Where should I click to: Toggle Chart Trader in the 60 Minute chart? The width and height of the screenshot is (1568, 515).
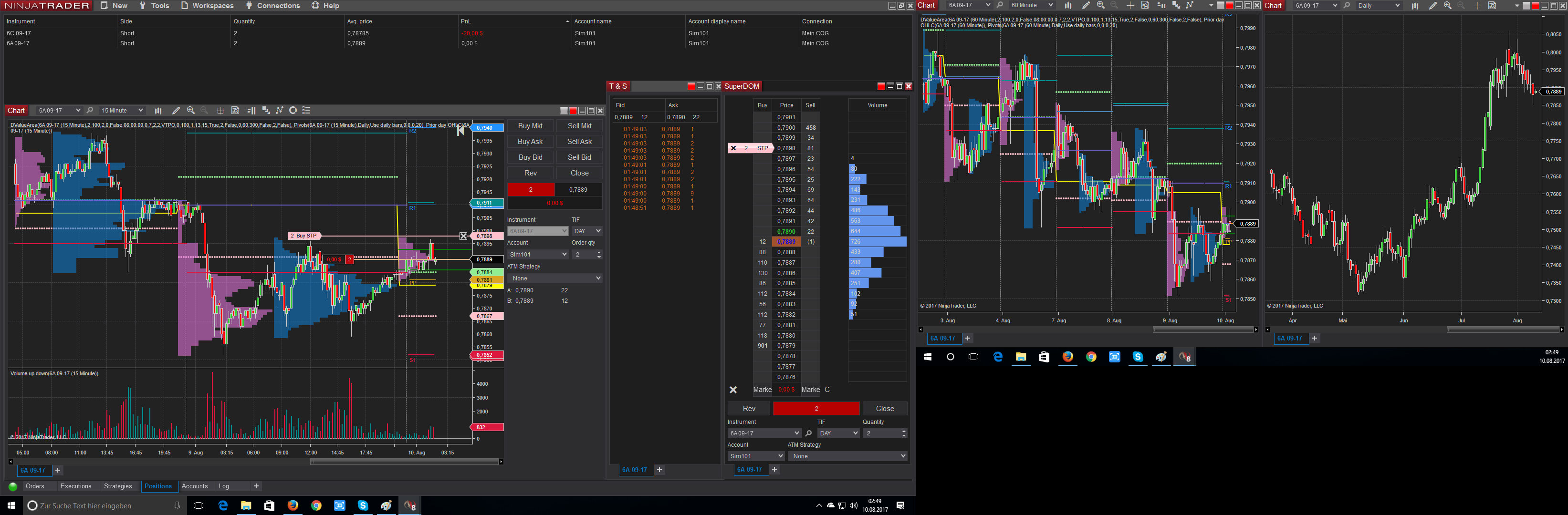pos(1161,5)
